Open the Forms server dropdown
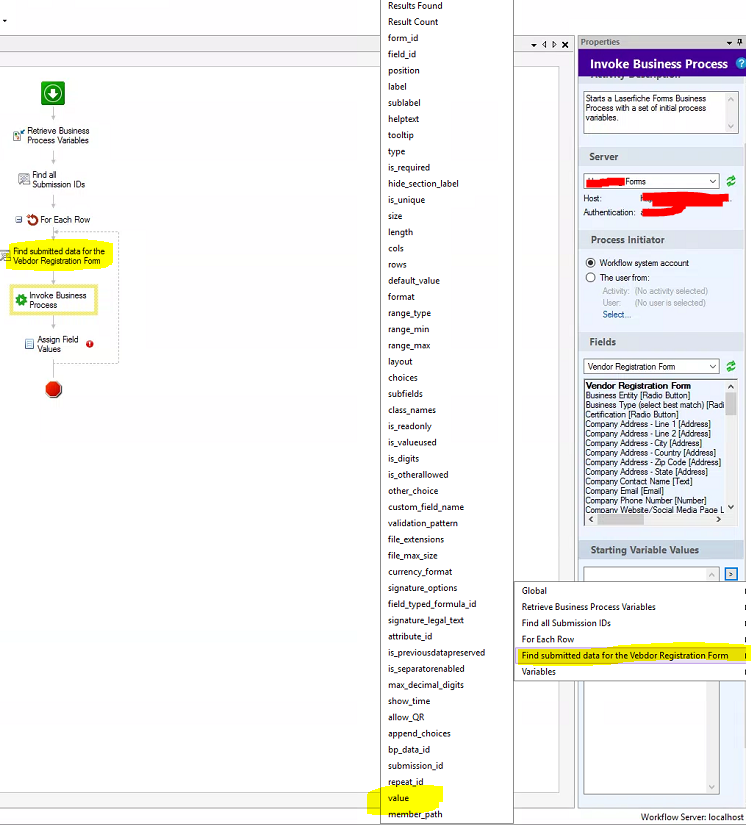Screen dimensions: 751x825 tap(713, 181)
